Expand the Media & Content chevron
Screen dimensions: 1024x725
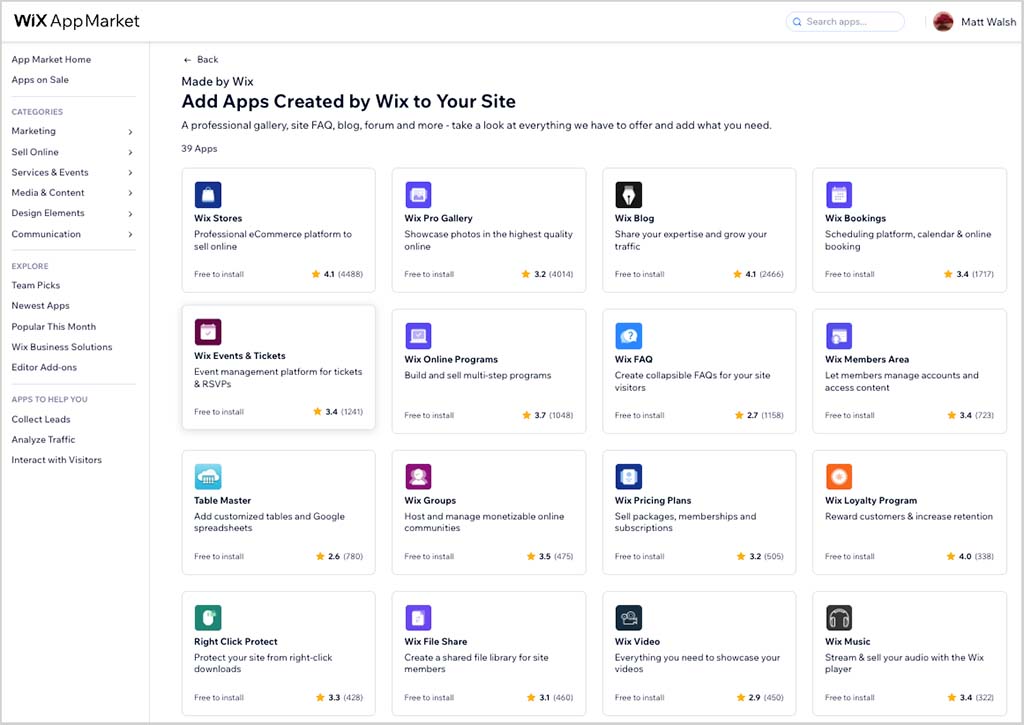(x=130, y=193)
